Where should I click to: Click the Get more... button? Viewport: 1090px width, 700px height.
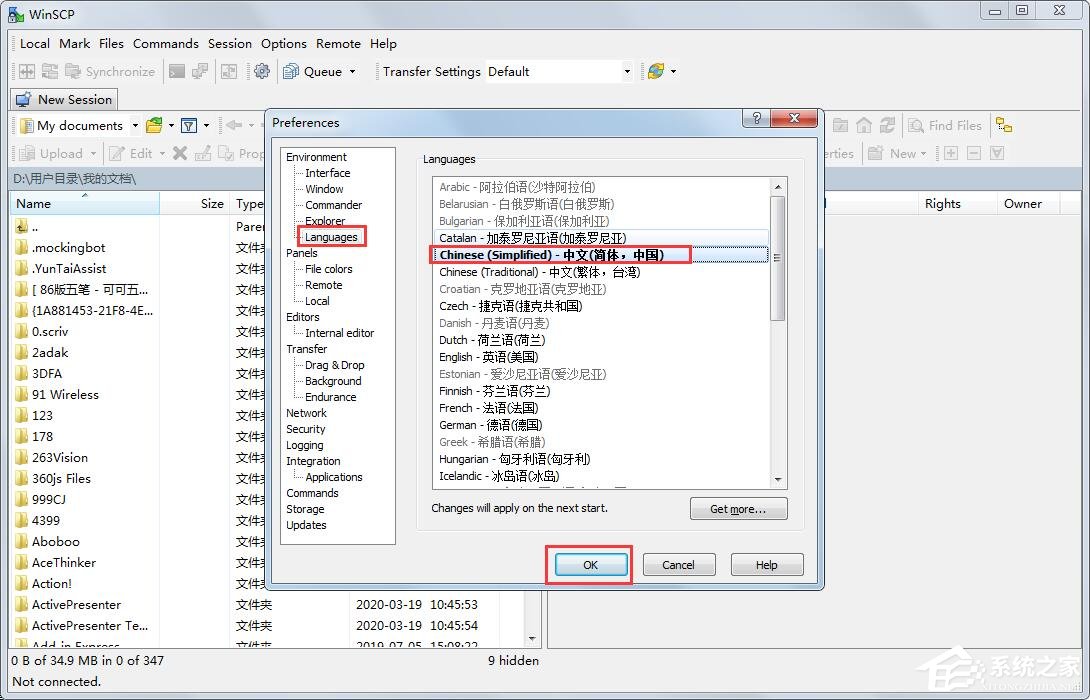coord(738,509)
